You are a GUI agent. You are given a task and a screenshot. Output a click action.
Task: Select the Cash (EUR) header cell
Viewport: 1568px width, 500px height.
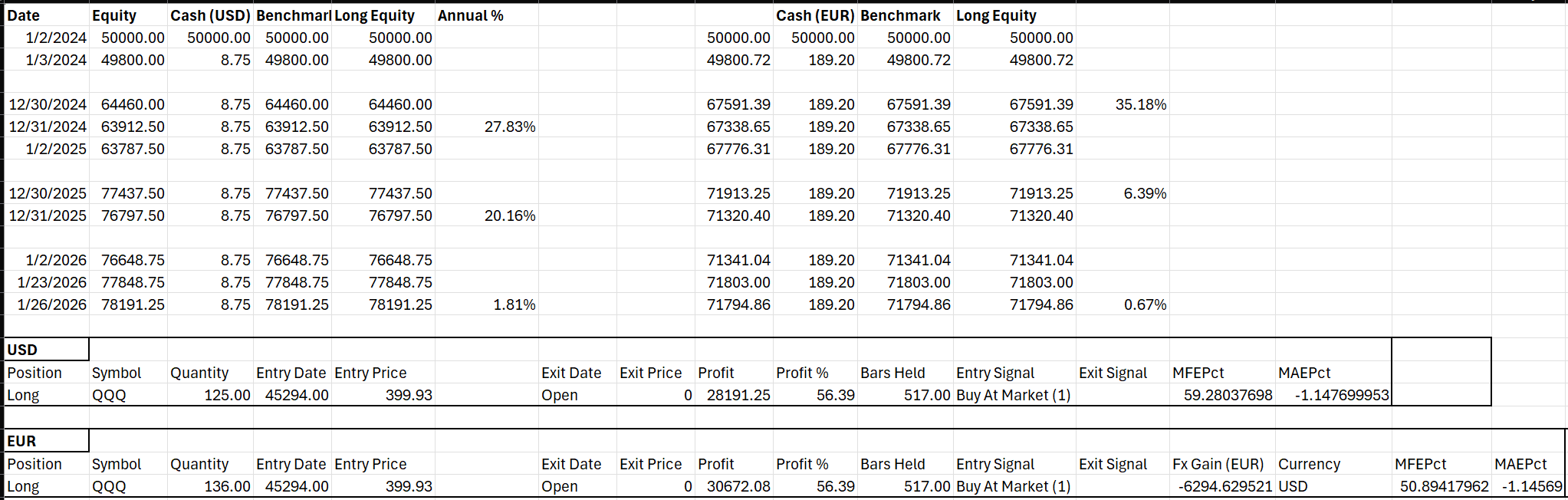[814, 15]
